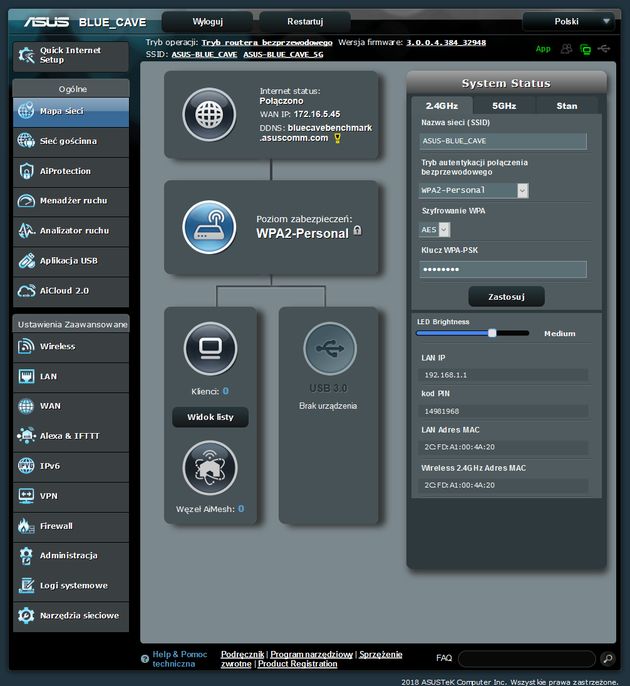Viewport: 630px width, 686px height.
Task: Click the green network status icon
Action: [x=585, y=49]
